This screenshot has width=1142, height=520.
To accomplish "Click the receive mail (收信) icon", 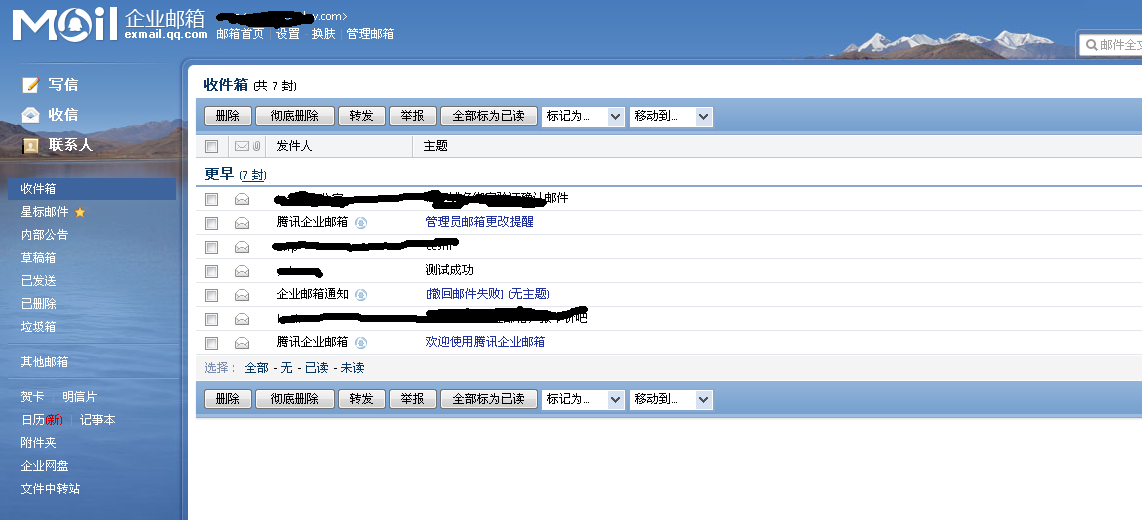I will (x=31, y=115).
